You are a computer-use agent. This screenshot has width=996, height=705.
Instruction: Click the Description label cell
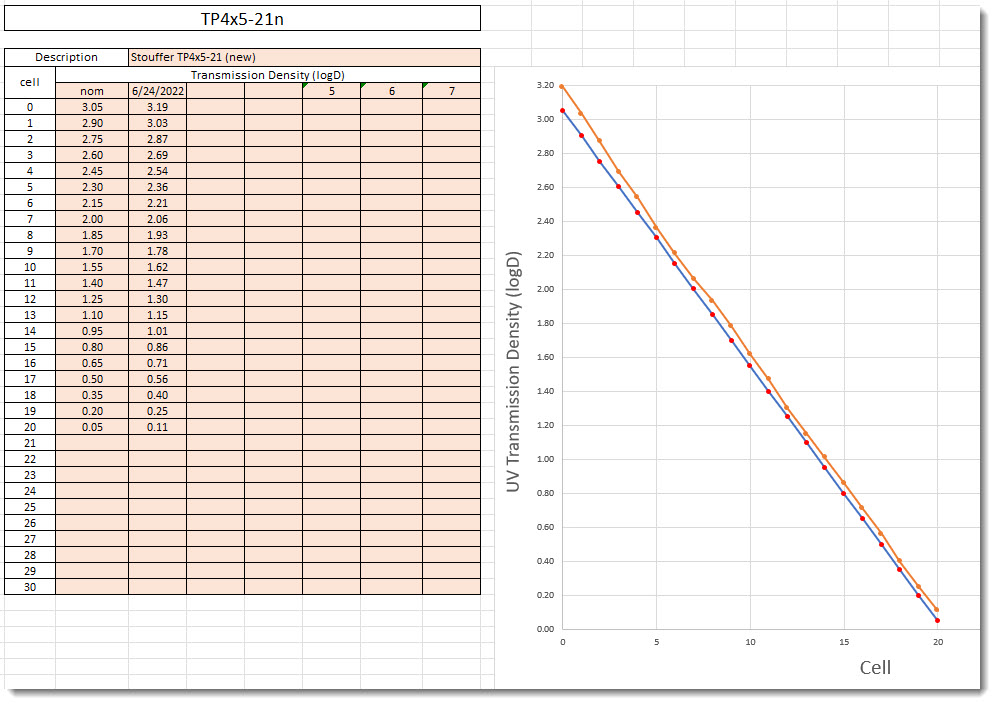[x=67, y=57]
